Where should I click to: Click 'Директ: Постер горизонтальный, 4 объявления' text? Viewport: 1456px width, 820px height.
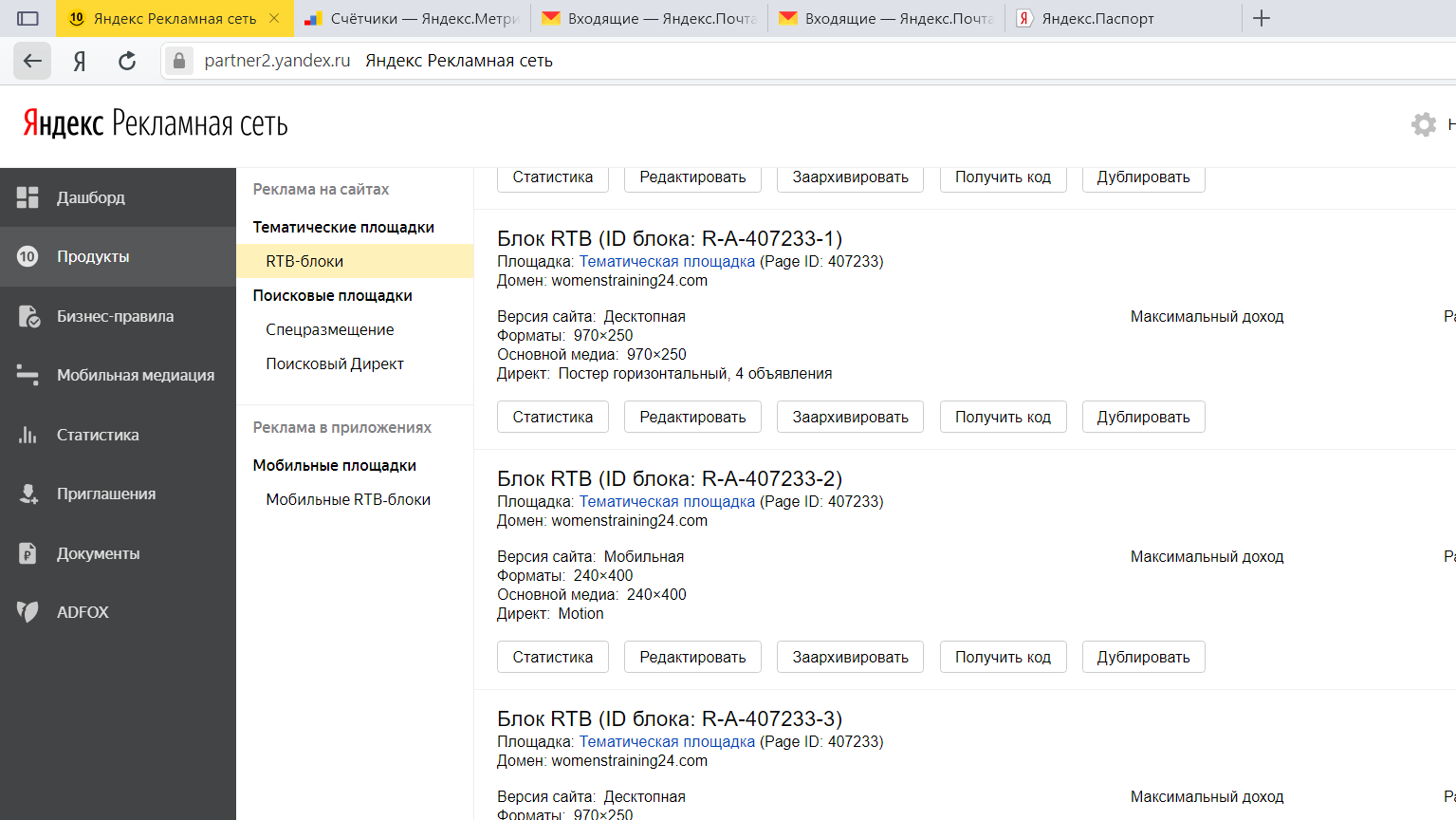665,373
